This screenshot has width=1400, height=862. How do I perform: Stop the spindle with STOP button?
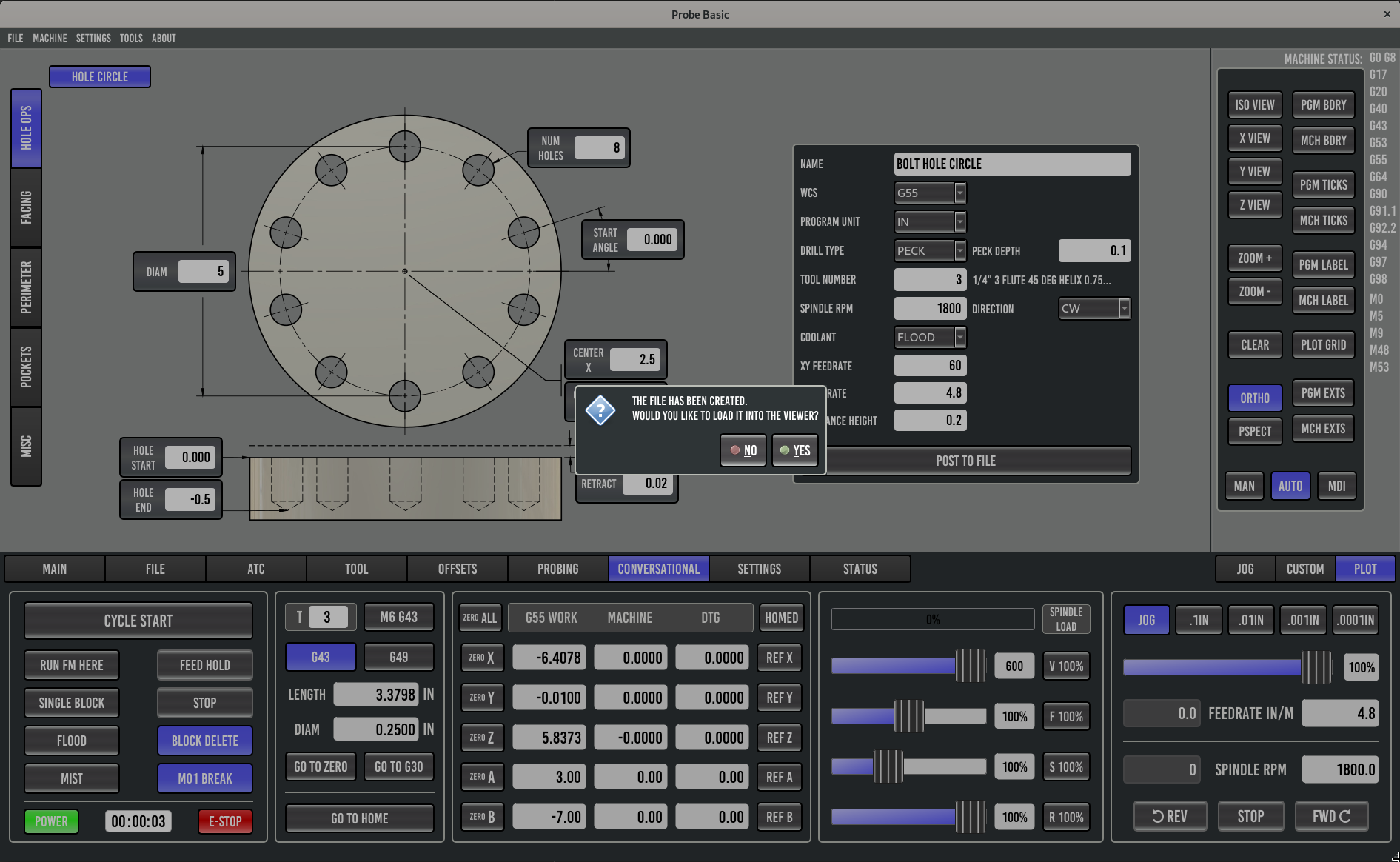point(1250,816)
